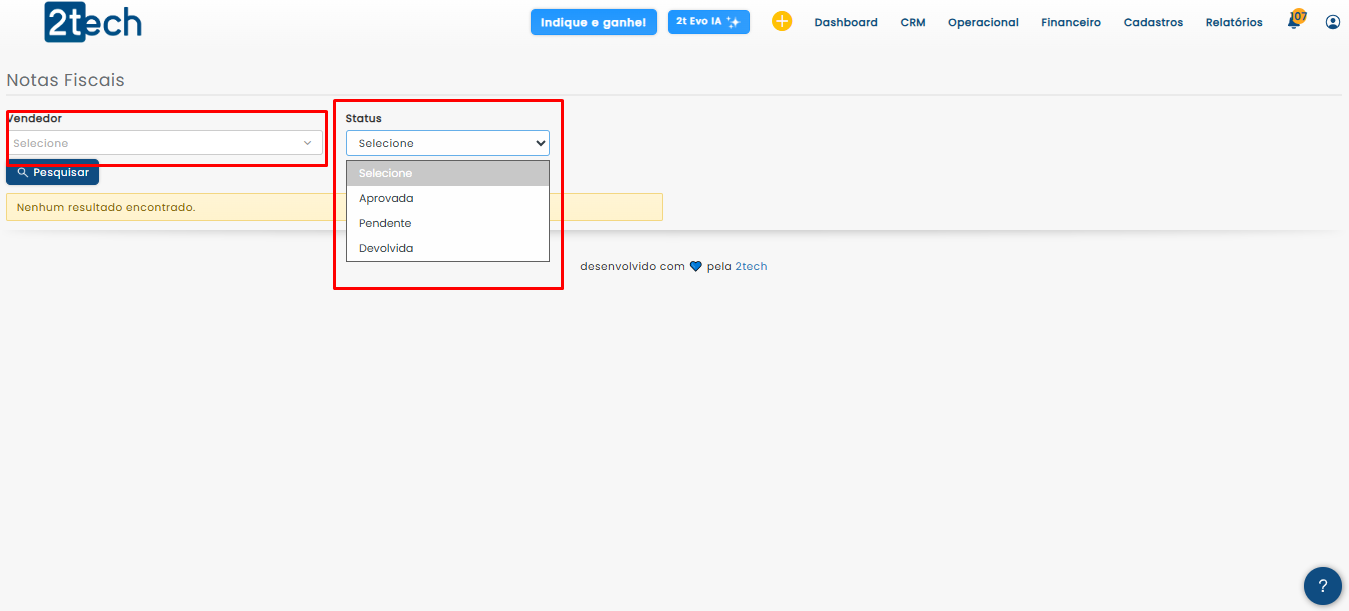Click the blue heart icon in footer
This screenshot has width=1349, height=611.
click(696, 267)
